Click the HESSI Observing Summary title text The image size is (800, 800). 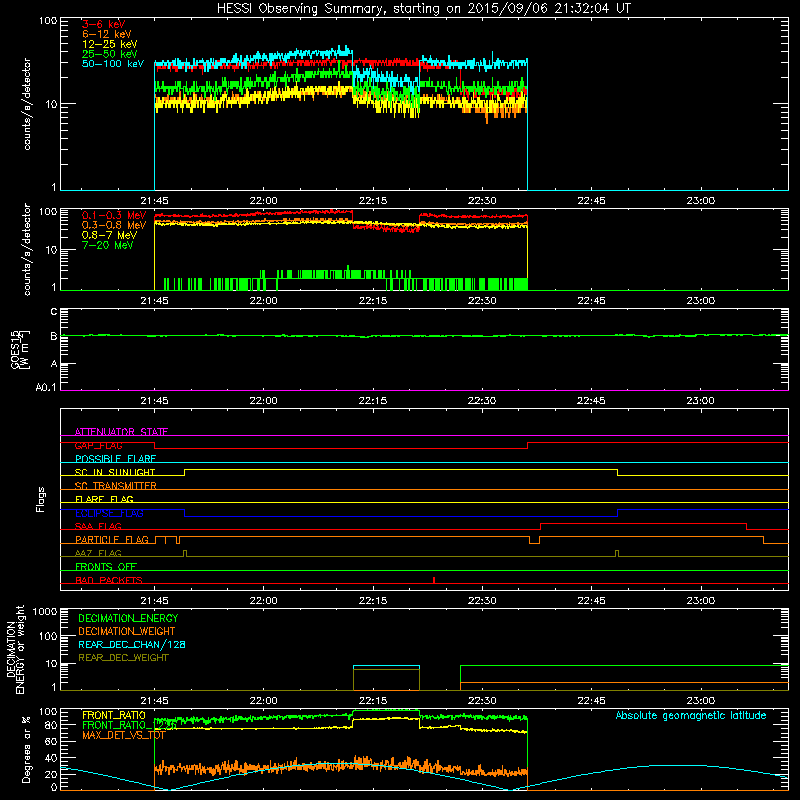point(424,9)
